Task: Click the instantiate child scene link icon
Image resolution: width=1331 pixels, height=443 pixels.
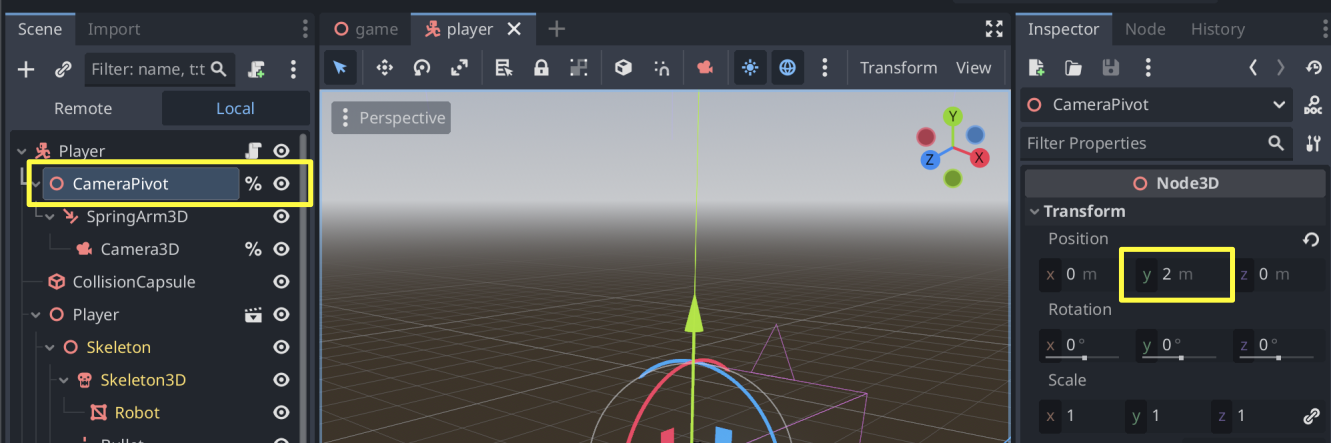Action: tap(62, 69)
